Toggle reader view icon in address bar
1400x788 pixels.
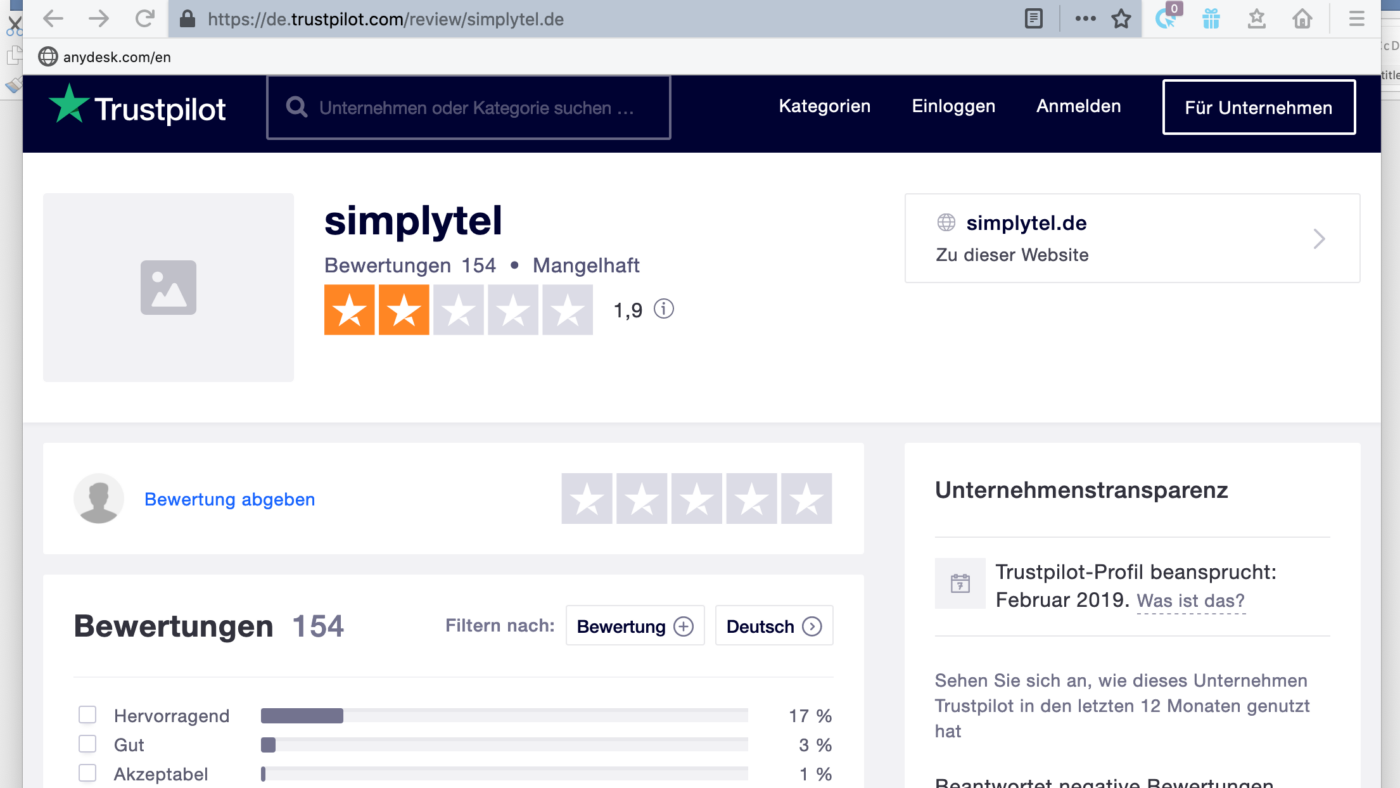coord(1034,19)
